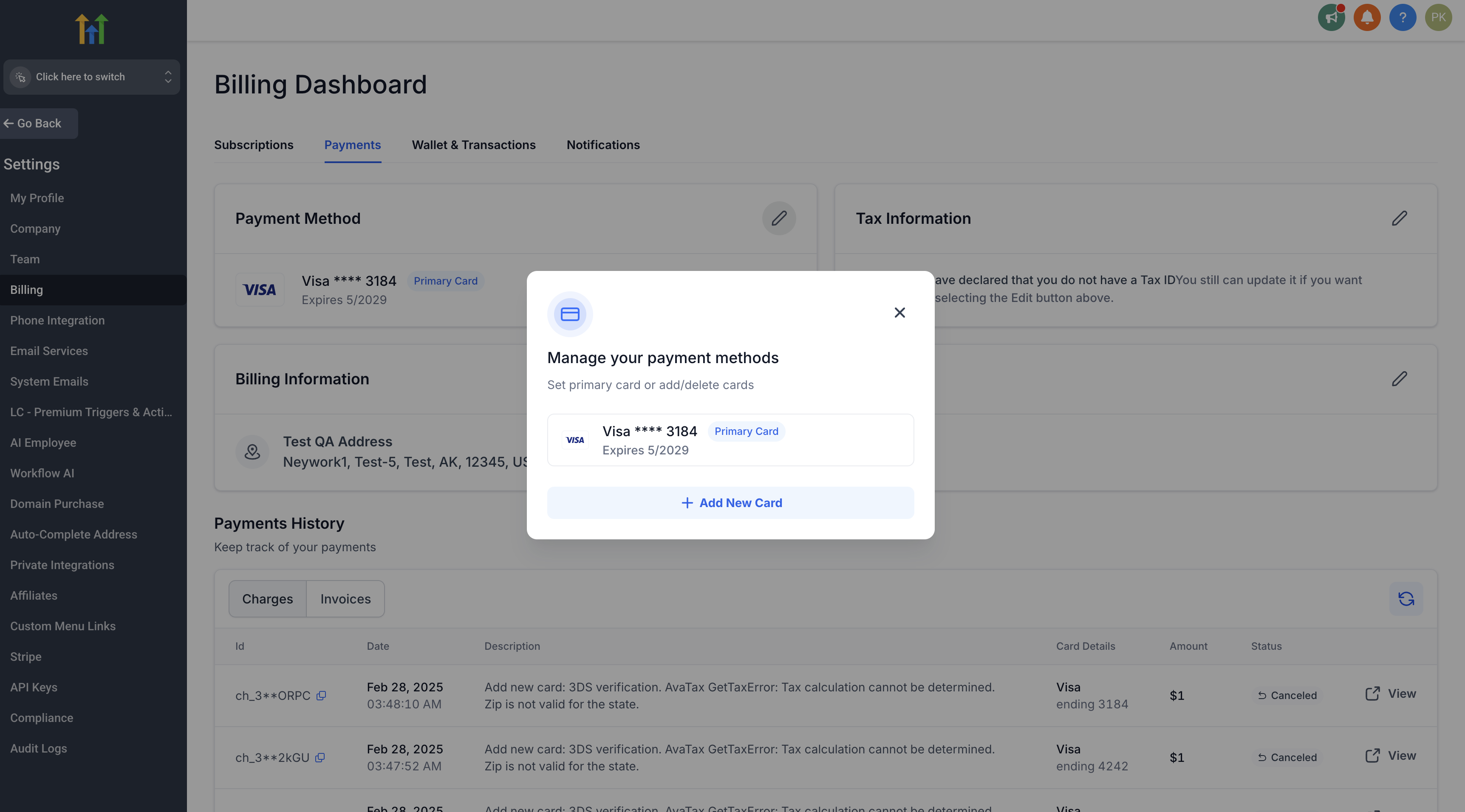Copy charge ID ch_3**ORPC
This screenshot has height=812, width=1465.
coord(321,696)
